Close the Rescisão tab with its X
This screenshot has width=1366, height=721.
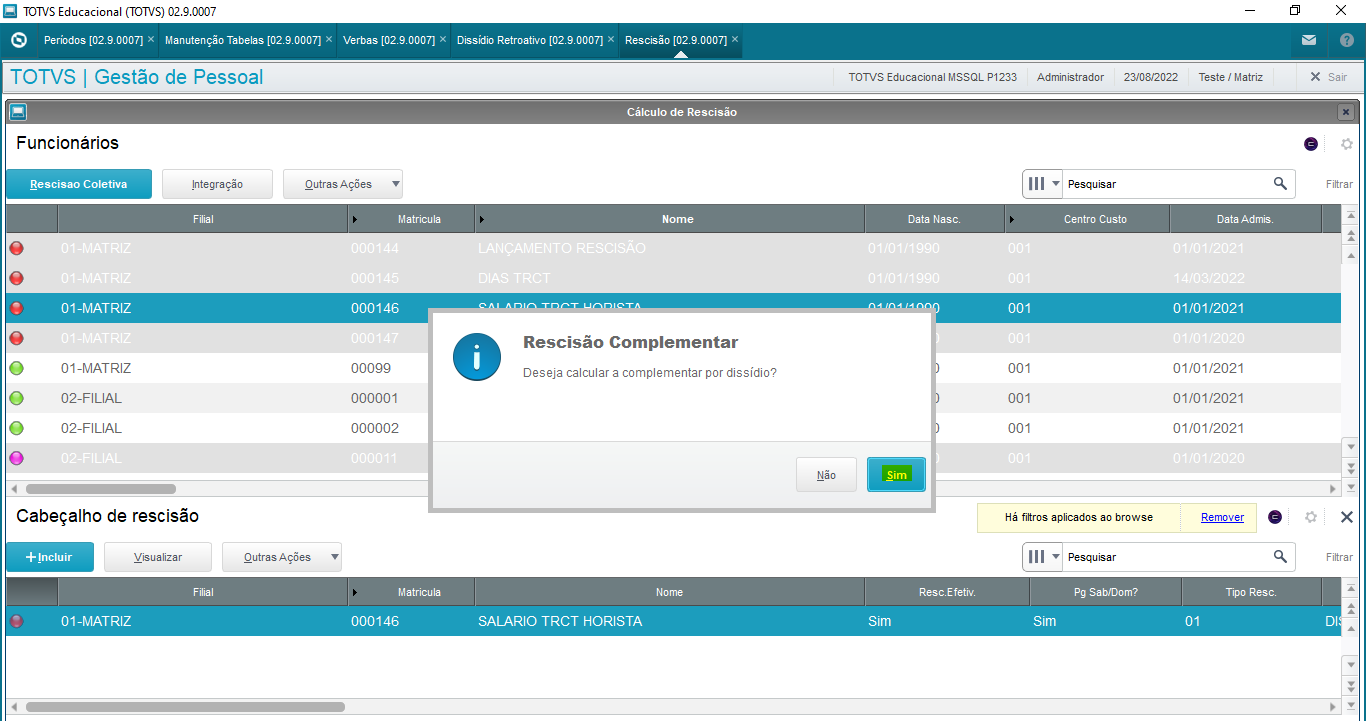pos(735,40)
